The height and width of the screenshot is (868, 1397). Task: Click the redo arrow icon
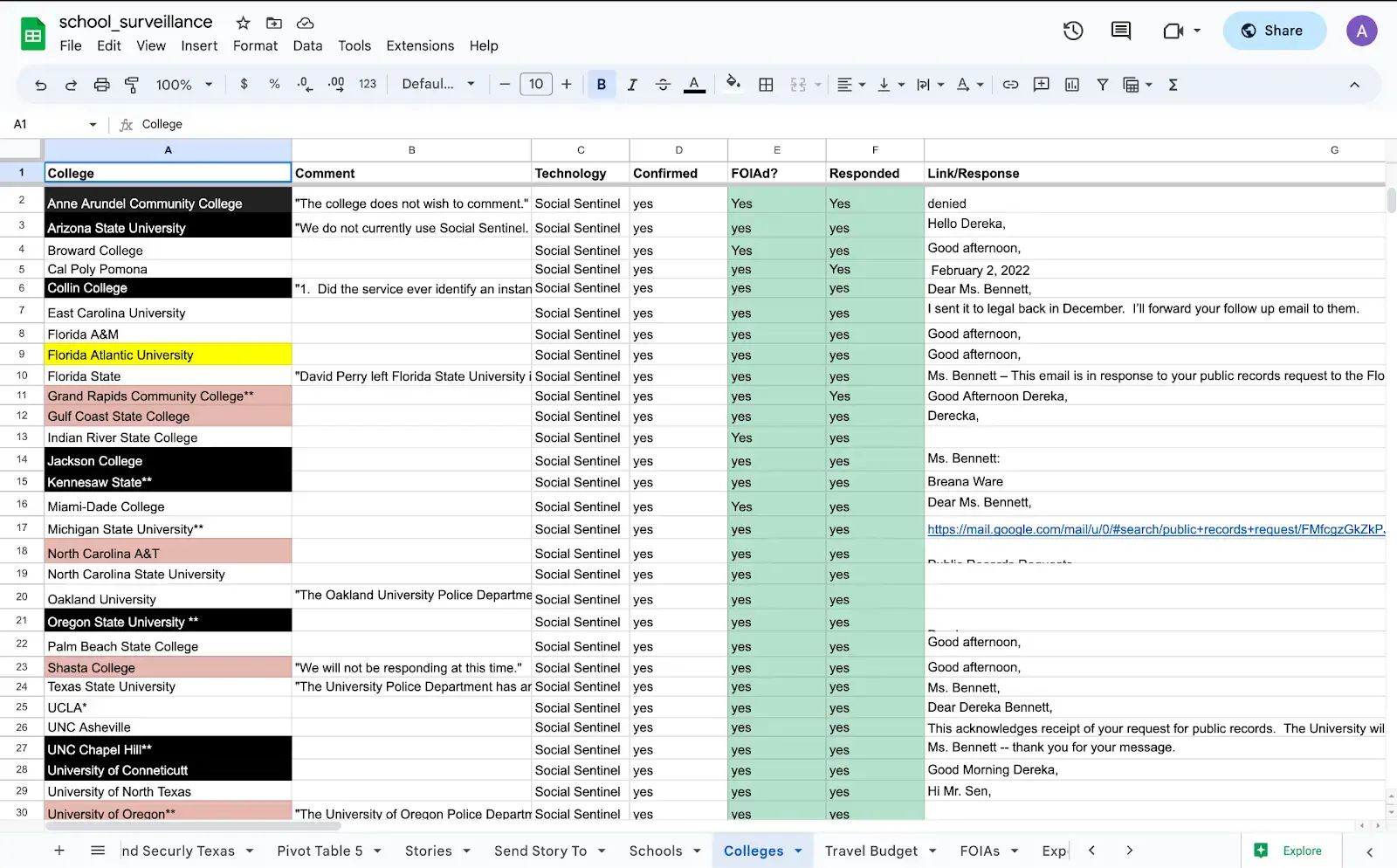71,85
